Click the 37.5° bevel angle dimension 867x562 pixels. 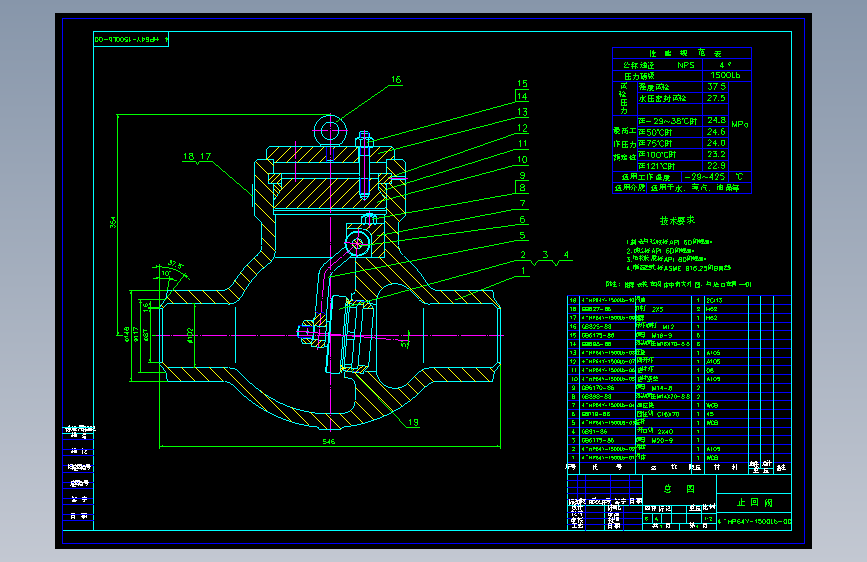click(175, 264)
